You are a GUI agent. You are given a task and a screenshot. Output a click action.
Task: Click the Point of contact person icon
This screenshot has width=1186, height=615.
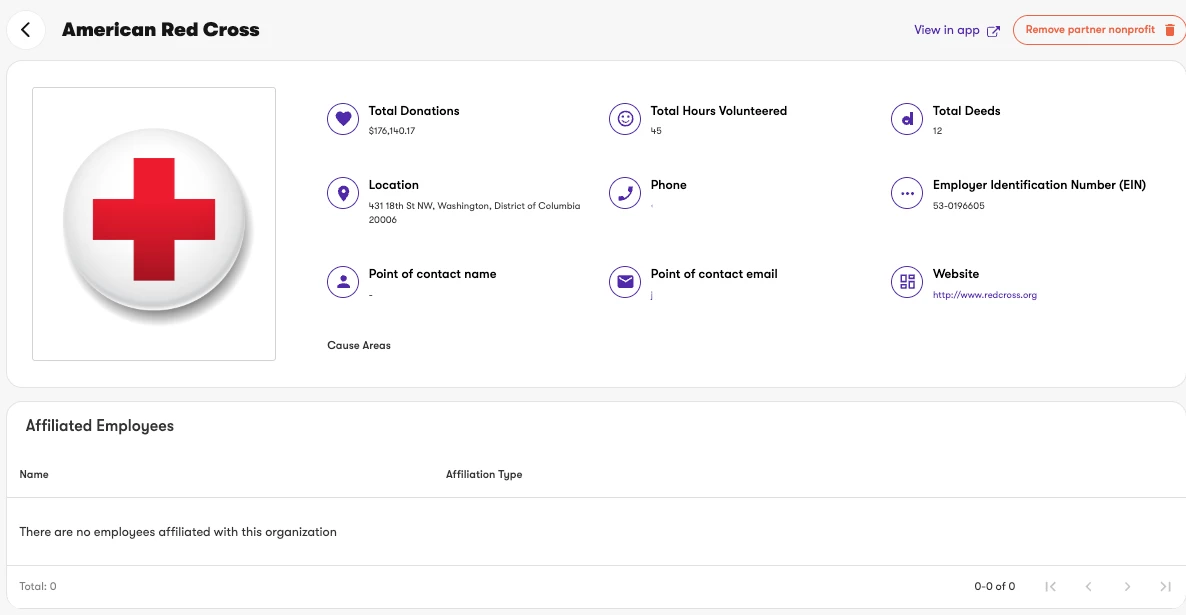[x=343, y=282]
